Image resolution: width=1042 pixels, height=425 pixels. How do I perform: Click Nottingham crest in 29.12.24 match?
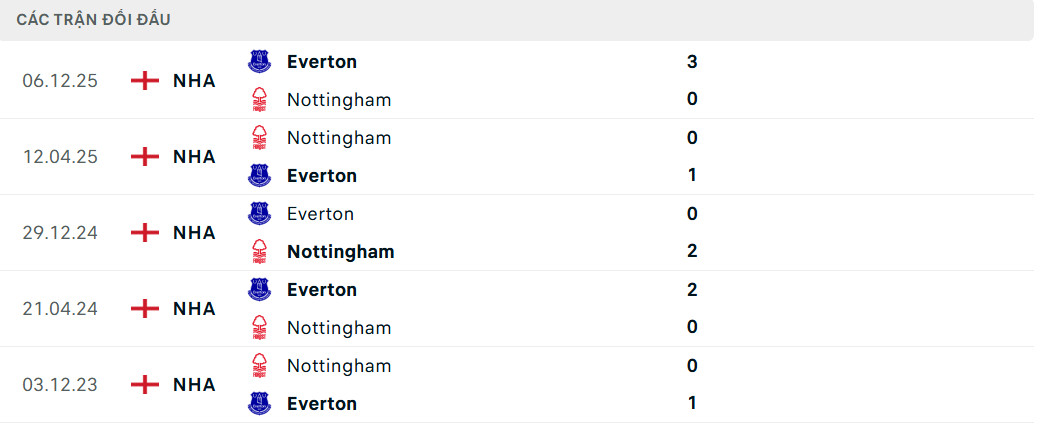click(x=259, y=251)
